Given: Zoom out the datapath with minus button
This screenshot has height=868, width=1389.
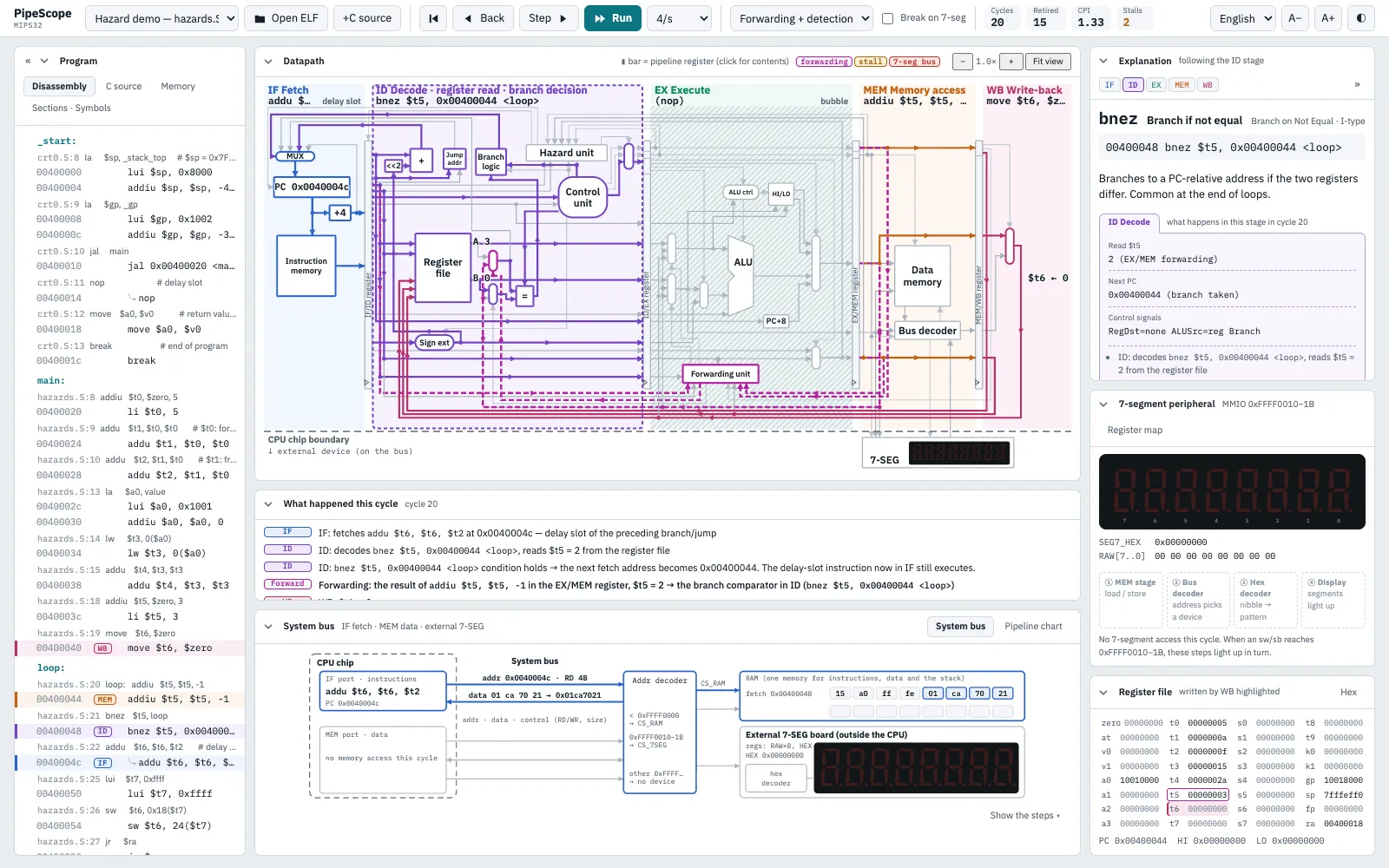Looking at the screenshot, I should 962,62.
